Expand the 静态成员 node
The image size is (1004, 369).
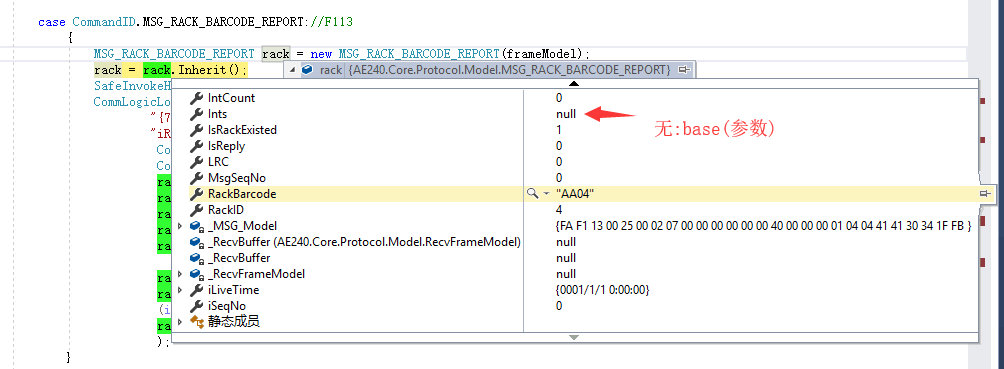click(x=180, y=322)
